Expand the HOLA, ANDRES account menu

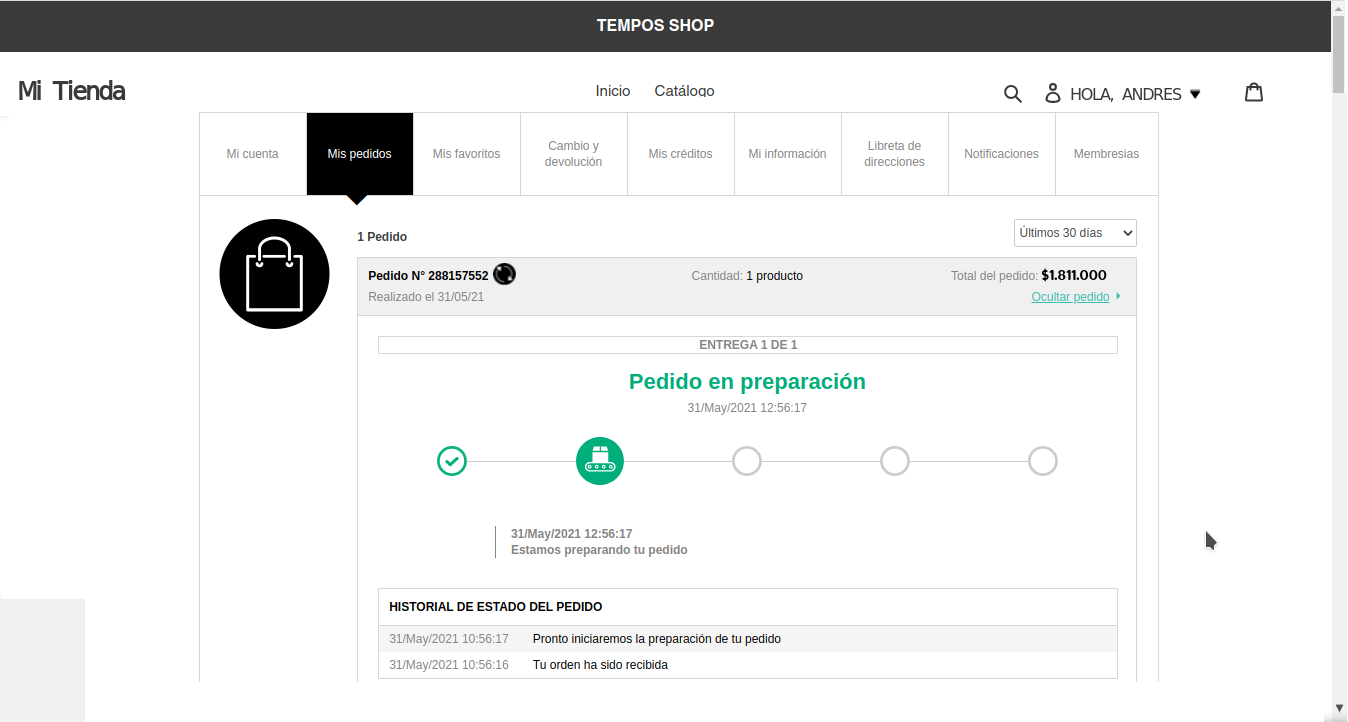(x=1135, y=94)
